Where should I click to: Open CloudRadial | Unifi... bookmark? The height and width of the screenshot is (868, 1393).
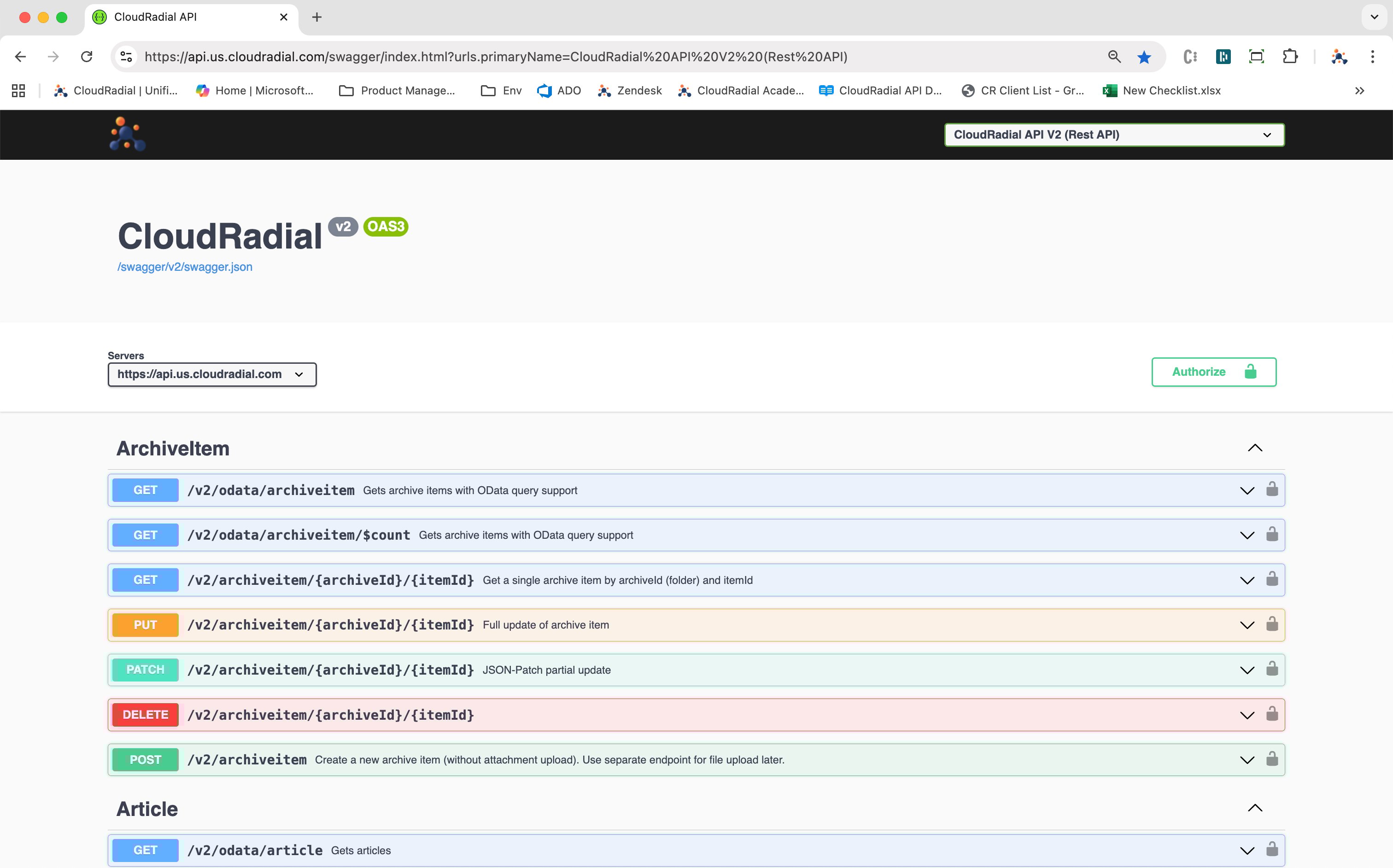tap(116, 91)
